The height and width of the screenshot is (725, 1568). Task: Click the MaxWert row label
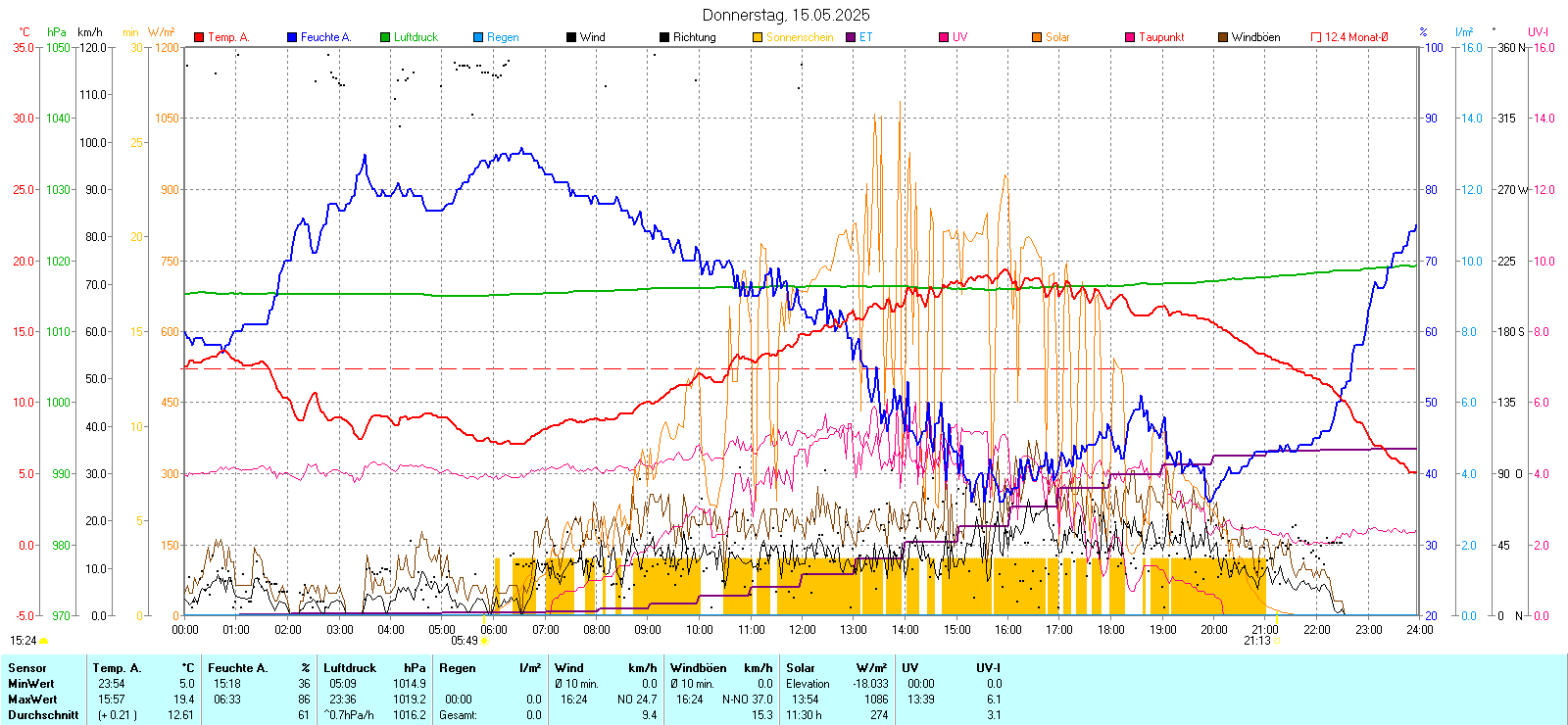(32, 700)
